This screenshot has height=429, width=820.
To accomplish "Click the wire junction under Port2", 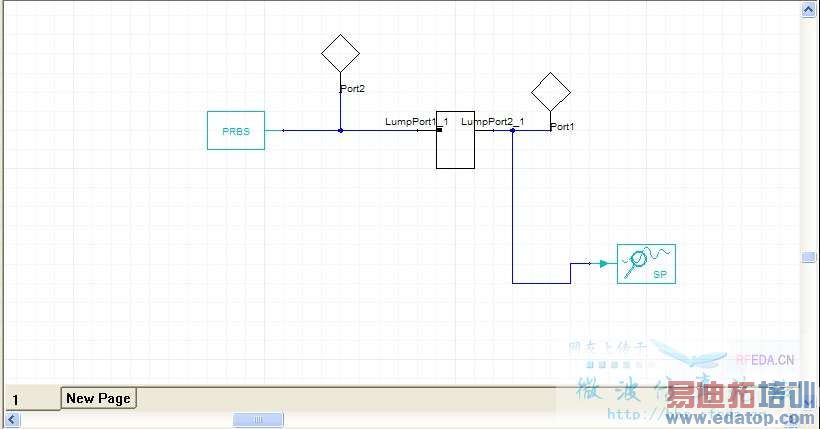I will click(x=340, y=131).
